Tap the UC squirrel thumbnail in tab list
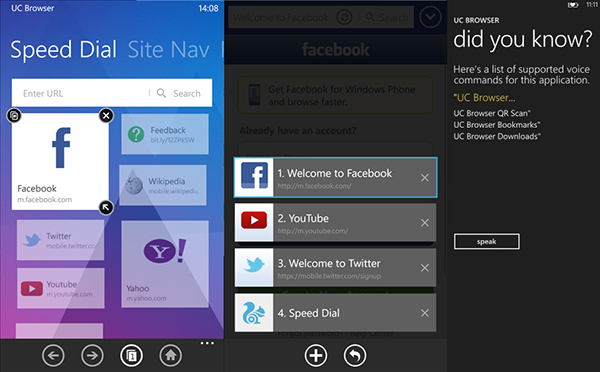The width and height of the screenshot is (600, 372). pos(254,313)
